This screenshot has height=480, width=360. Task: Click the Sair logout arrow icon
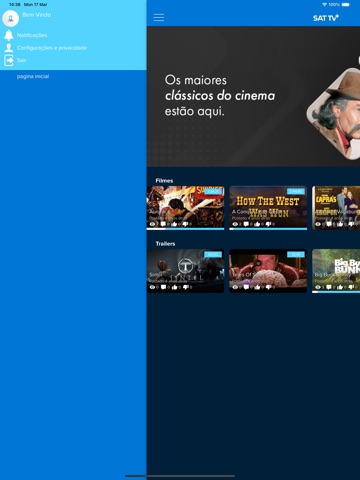tap(9, 60)
